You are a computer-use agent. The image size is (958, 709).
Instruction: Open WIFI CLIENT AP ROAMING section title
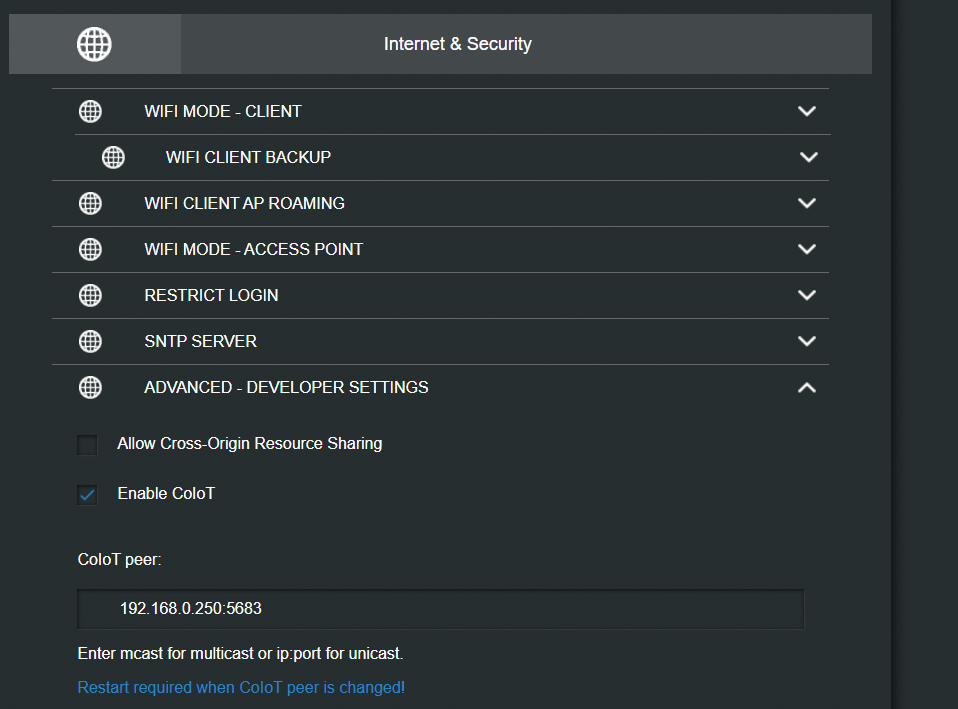244,203
